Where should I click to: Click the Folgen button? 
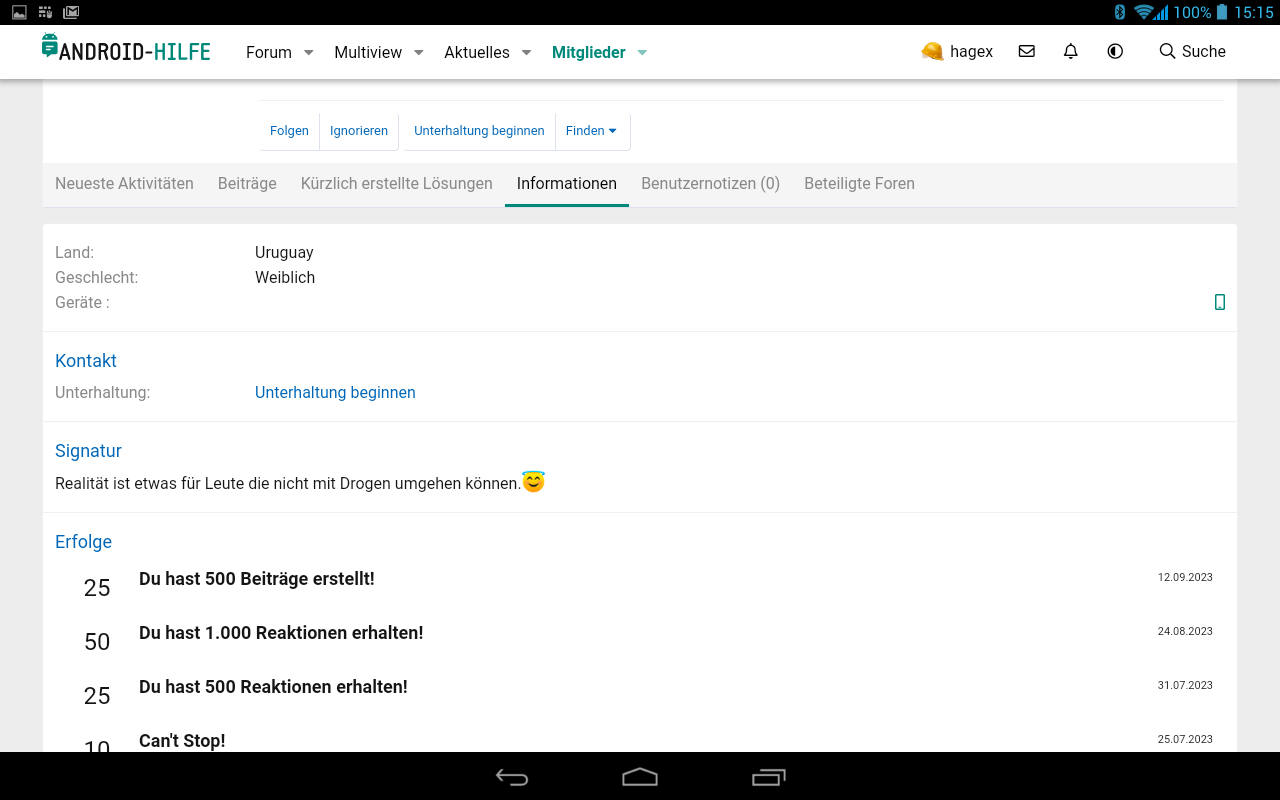click(x=289, y=131)
